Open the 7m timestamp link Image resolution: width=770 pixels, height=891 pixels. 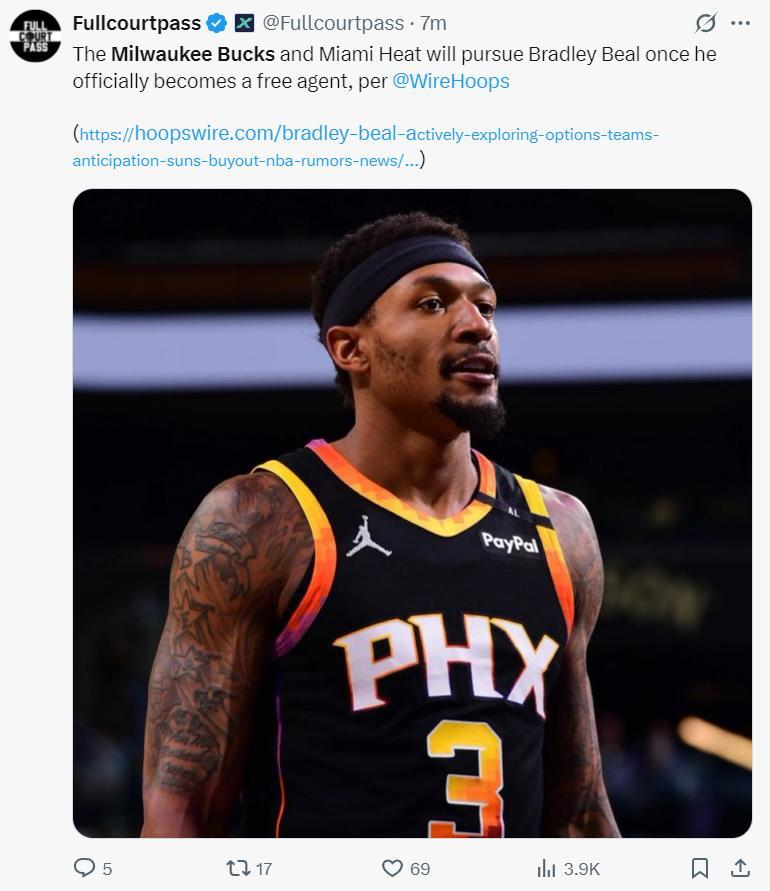point(434,23)
